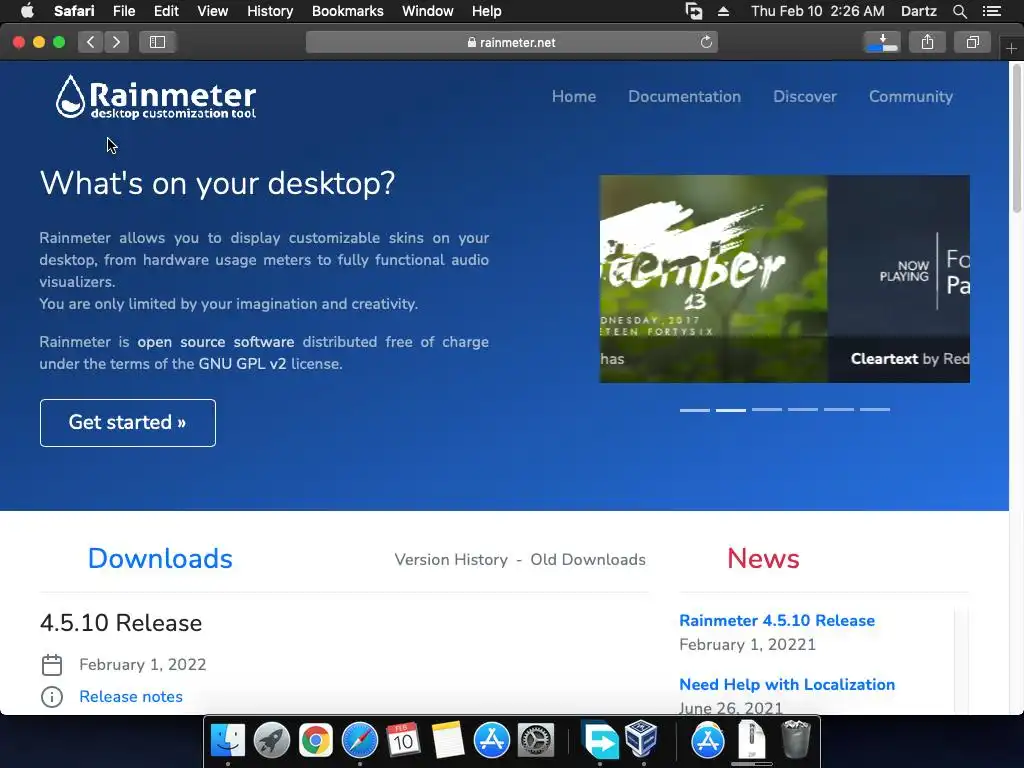1024x768 pixels.
Task: Open Notes app in Dock
Action: tap(447, 740)
